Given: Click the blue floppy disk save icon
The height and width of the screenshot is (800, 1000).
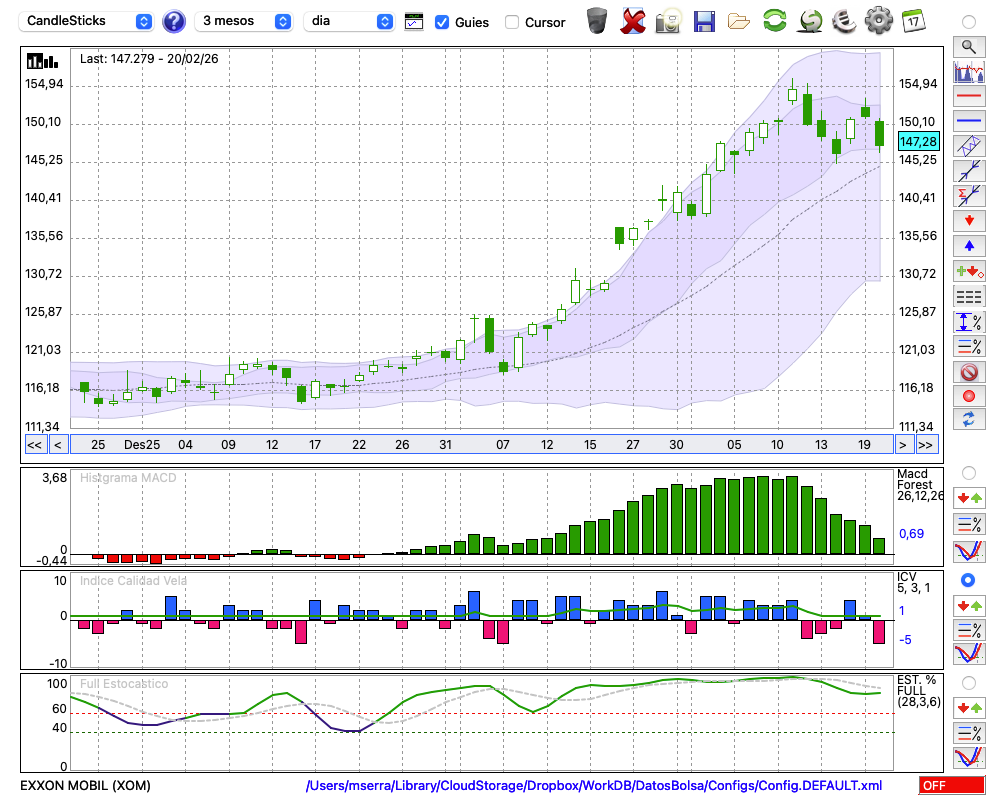Looking at the screenshot, I should pyautogui.click(x=704, y=20).
